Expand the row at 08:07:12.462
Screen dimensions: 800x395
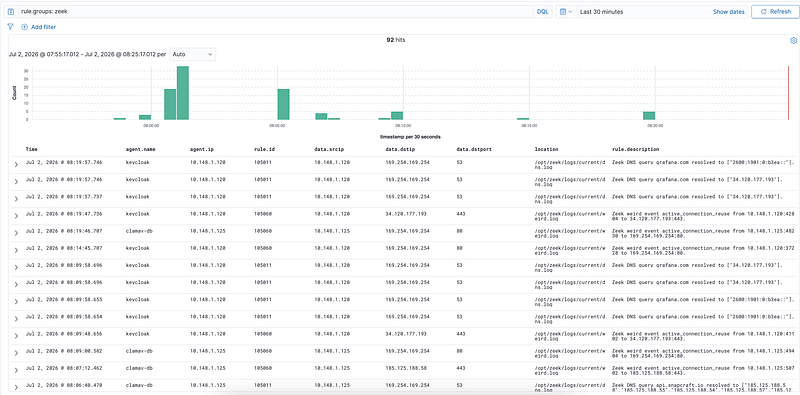tap(16, 370)
